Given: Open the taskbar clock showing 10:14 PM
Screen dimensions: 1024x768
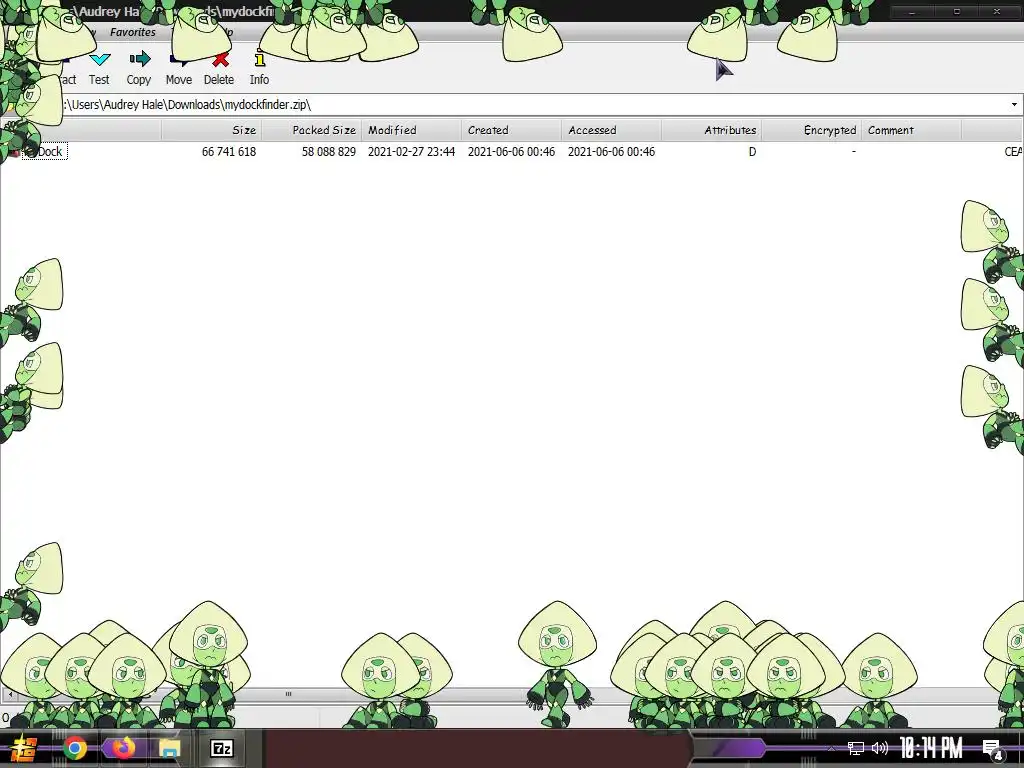Looking at the screenshot, I should pyautogui.click(x=931, y=748).
